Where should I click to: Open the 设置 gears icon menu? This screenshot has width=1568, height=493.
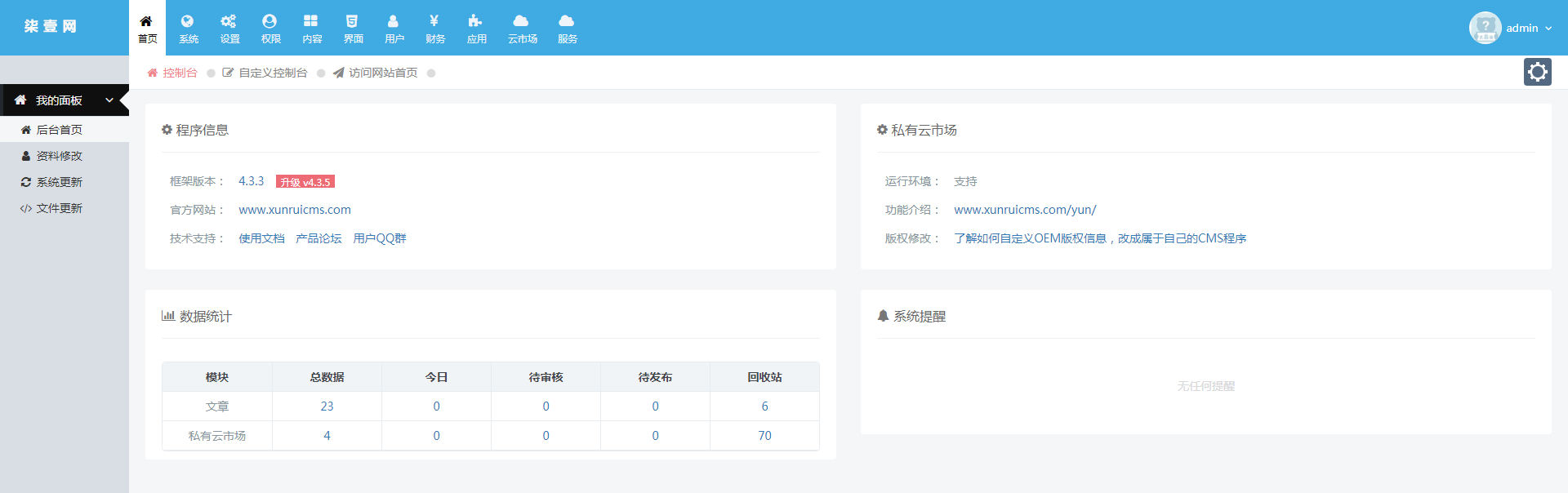coord(229,28)
